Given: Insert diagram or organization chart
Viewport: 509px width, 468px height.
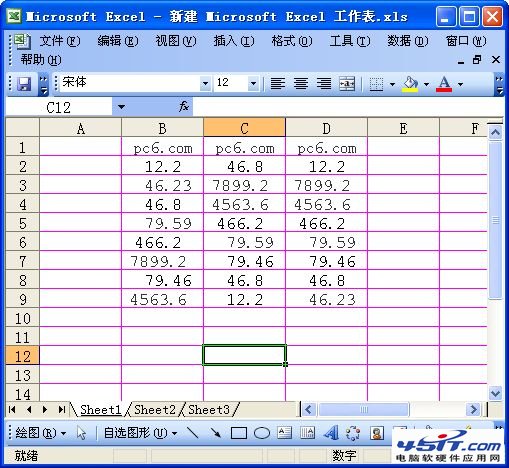Looking at the screenshot, I should click(x=353, y=433).
